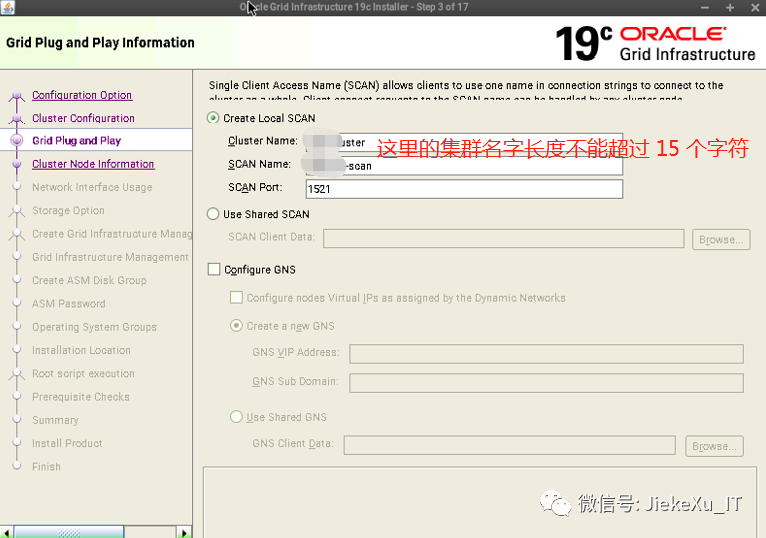766x538 pixels.
Task: Click the sidebar horizontal scrollbar thumb
Action: (69, 532)
